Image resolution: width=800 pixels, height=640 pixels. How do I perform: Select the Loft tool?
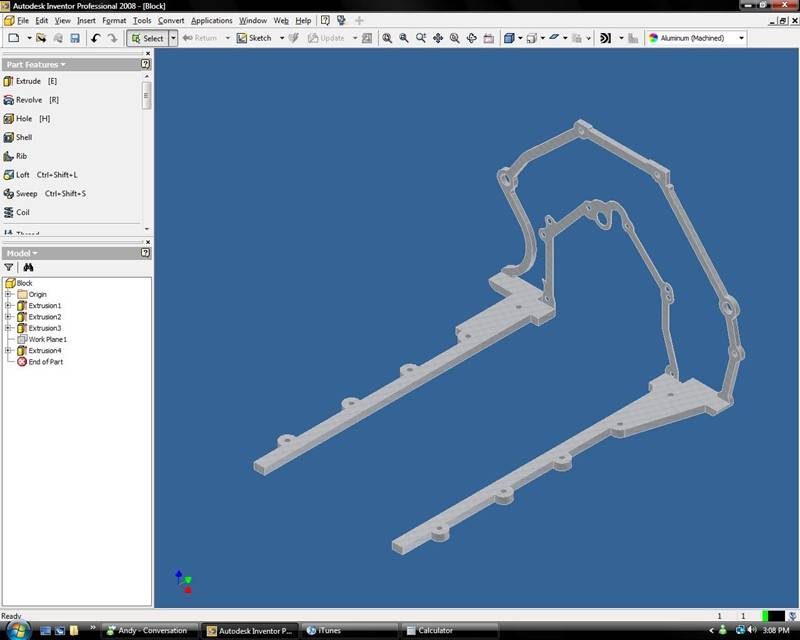23,175
